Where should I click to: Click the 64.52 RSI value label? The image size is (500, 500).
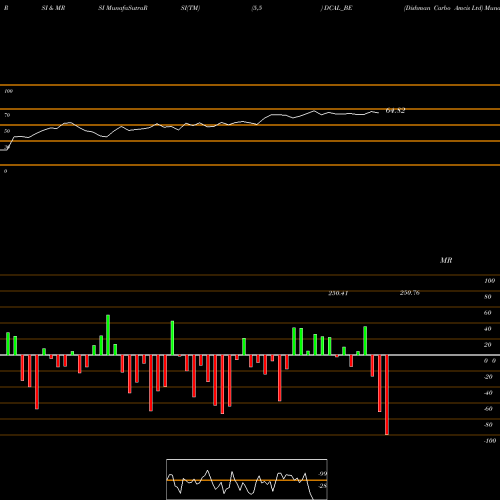[395, 110]
